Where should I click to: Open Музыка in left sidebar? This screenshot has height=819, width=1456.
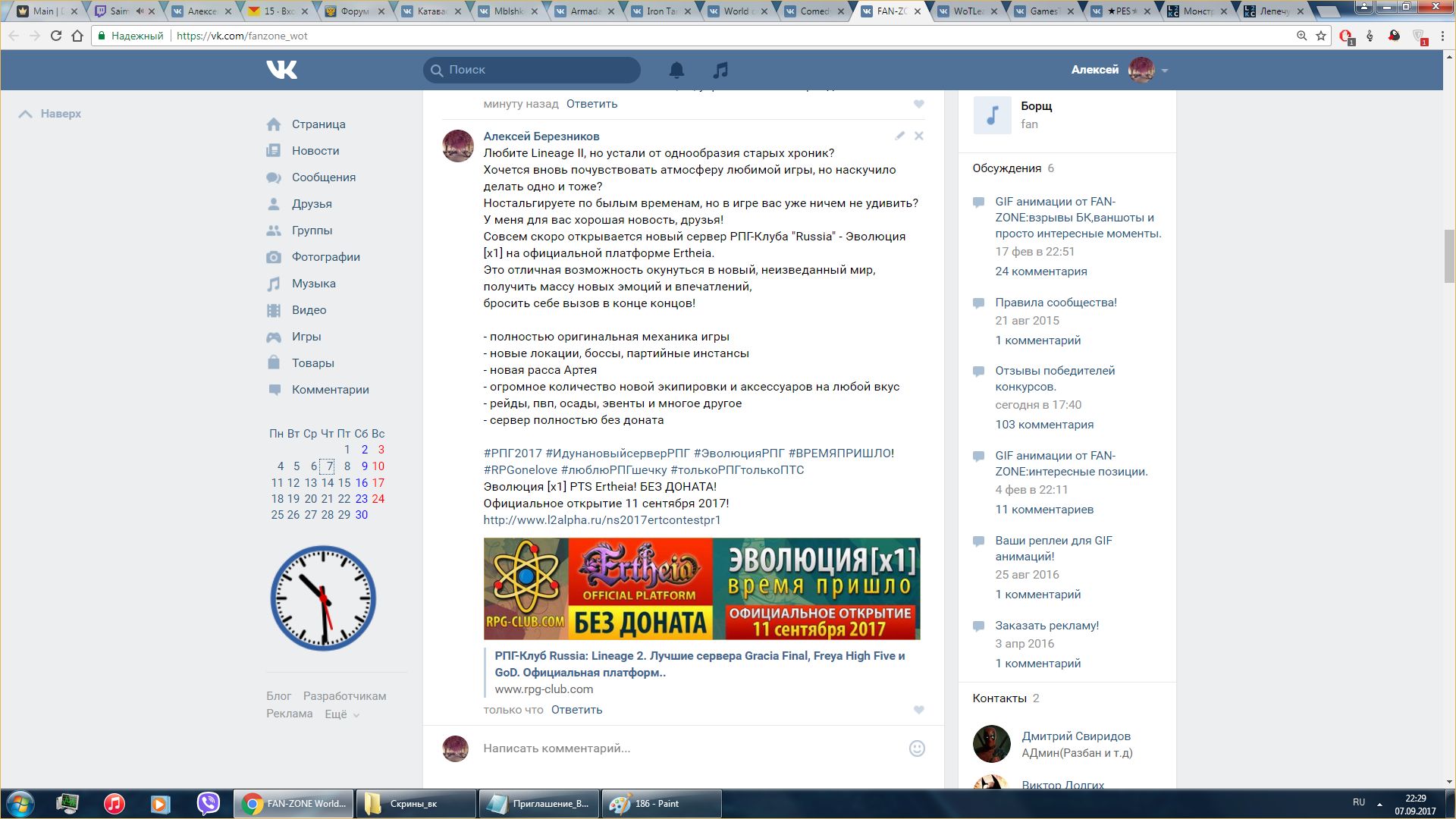point(314,284)
